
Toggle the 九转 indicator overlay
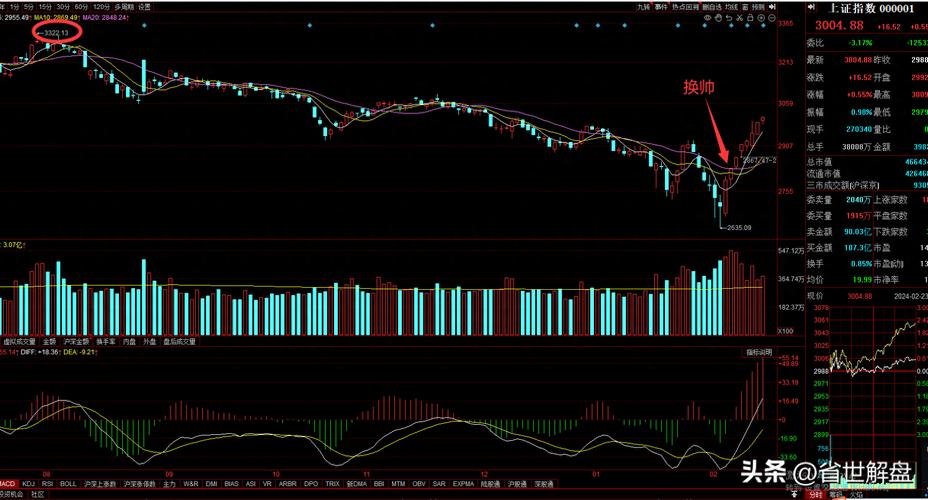click(642, 7)
